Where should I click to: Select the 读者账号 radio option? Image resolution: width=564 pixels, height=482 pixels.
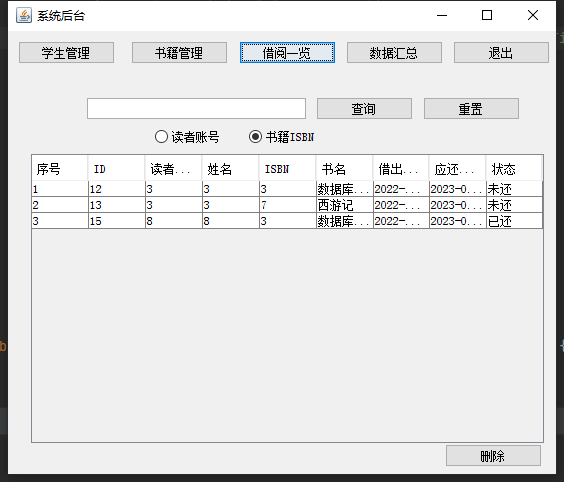tap(187, 137)
